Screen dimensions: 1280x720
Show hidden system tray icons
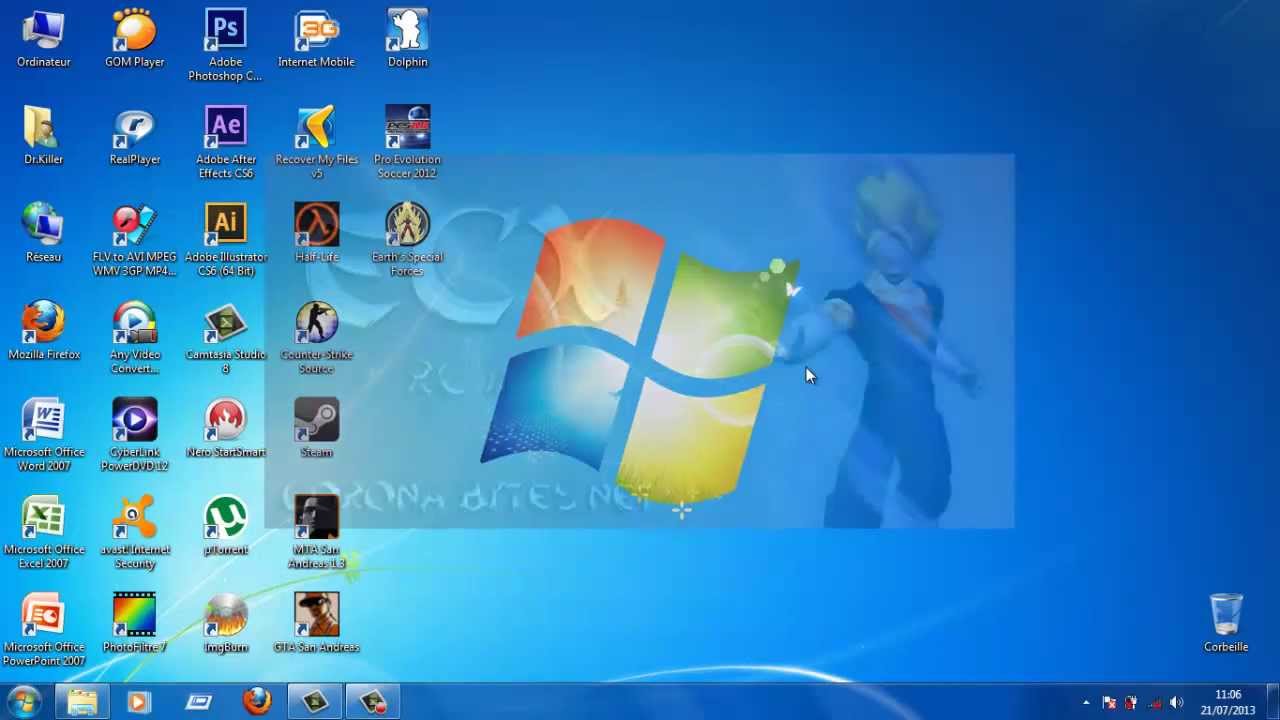coord(1086,703)
